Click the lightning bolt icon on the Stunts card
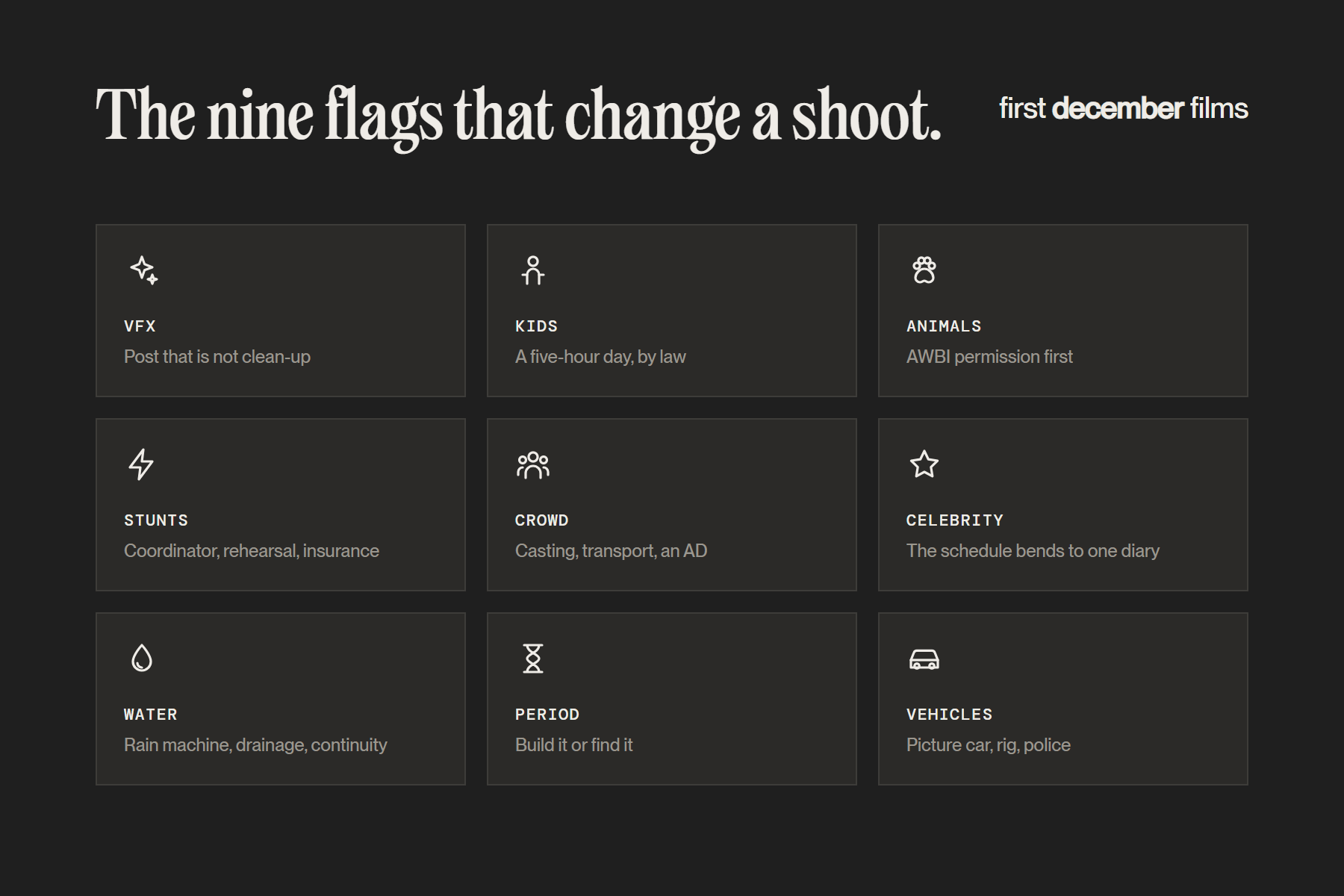The image size is (1344, 896). pos(142,464)
